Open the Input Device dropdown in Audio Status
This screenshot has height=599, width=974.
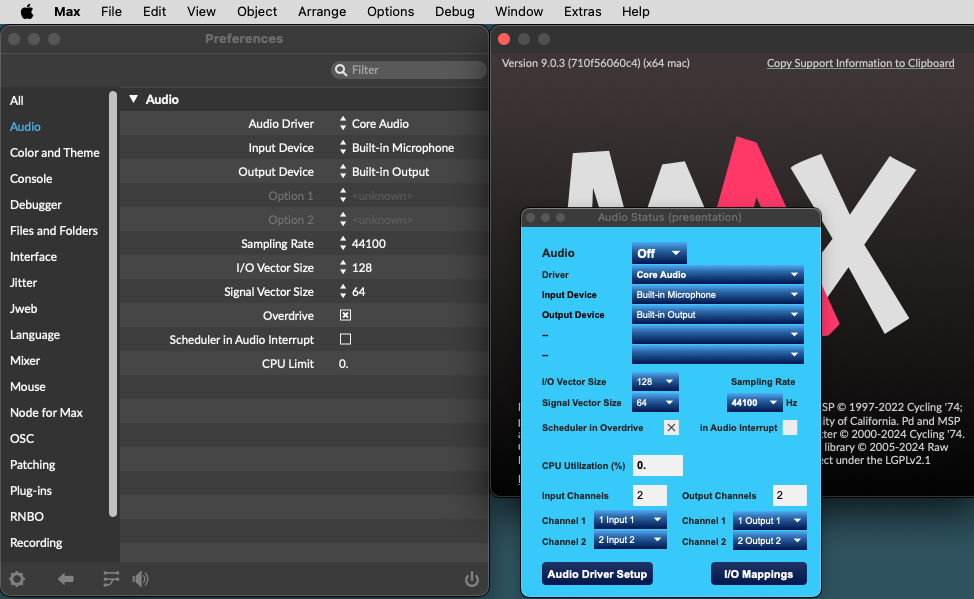point(718,295)
